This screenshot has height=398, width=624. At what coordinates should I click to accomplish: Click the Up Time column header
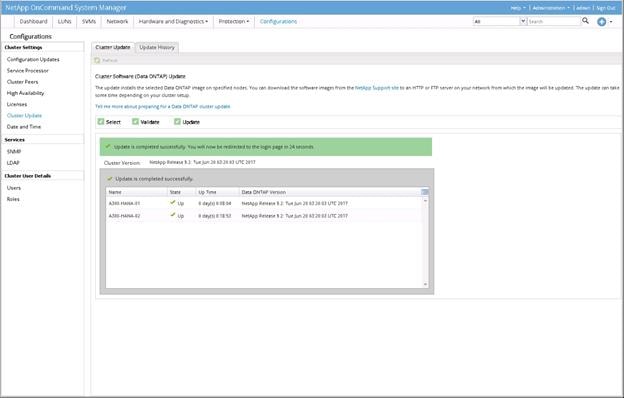217,192
